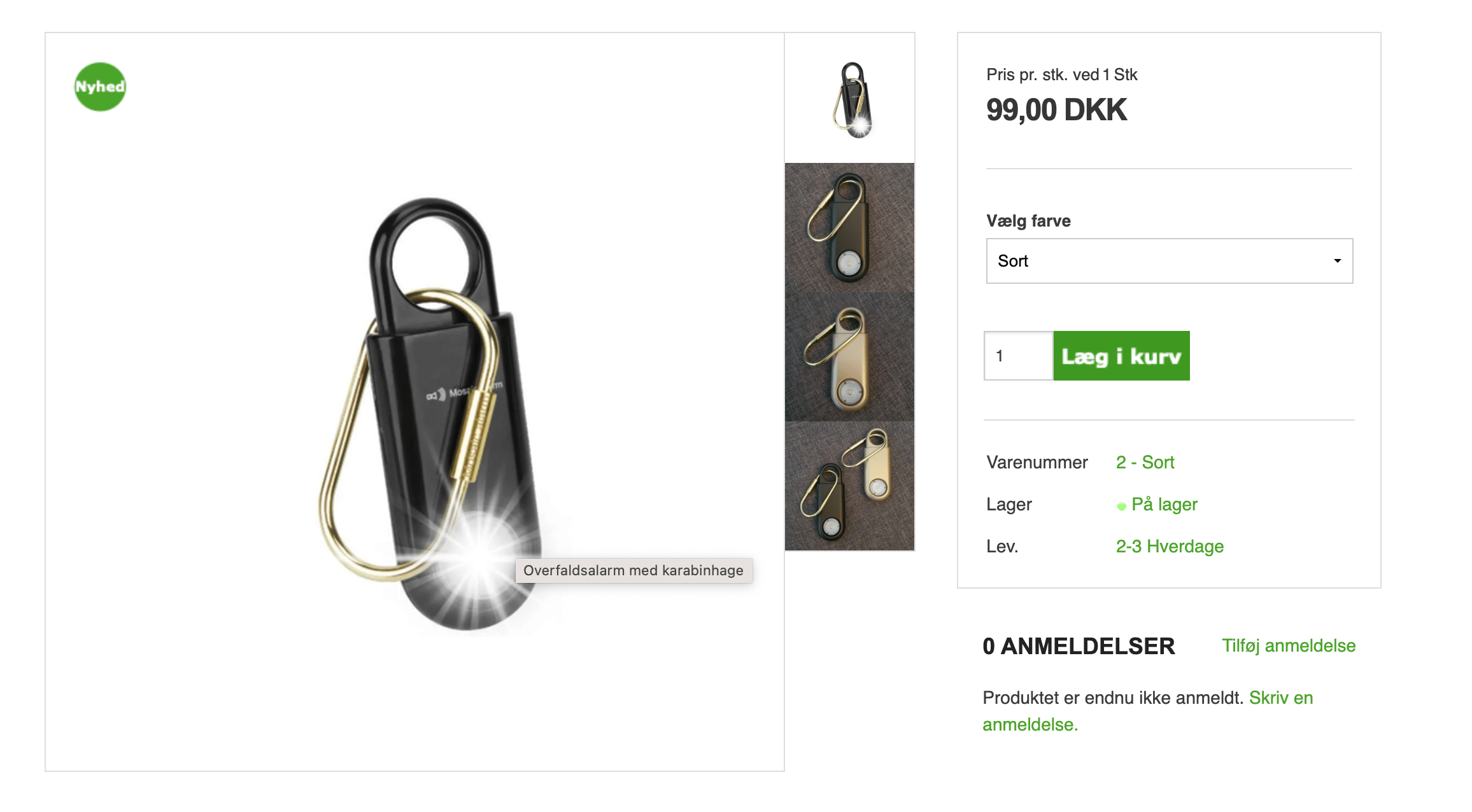Click the 2 - Sort item number

click(1145, 462)
